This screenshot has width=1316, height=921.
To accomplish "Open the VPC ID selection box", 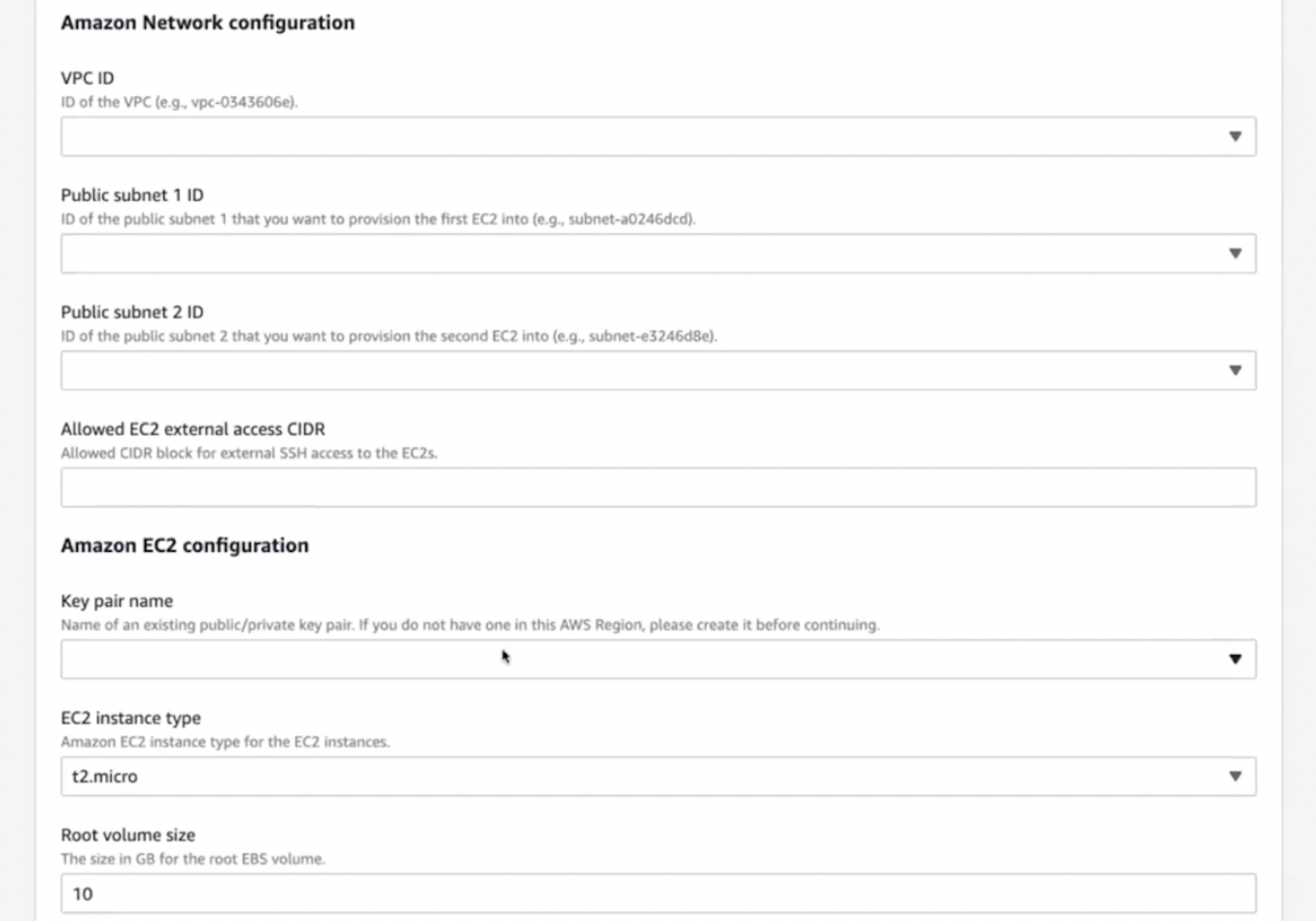I will pyautogui.click(x=658, y=136).
